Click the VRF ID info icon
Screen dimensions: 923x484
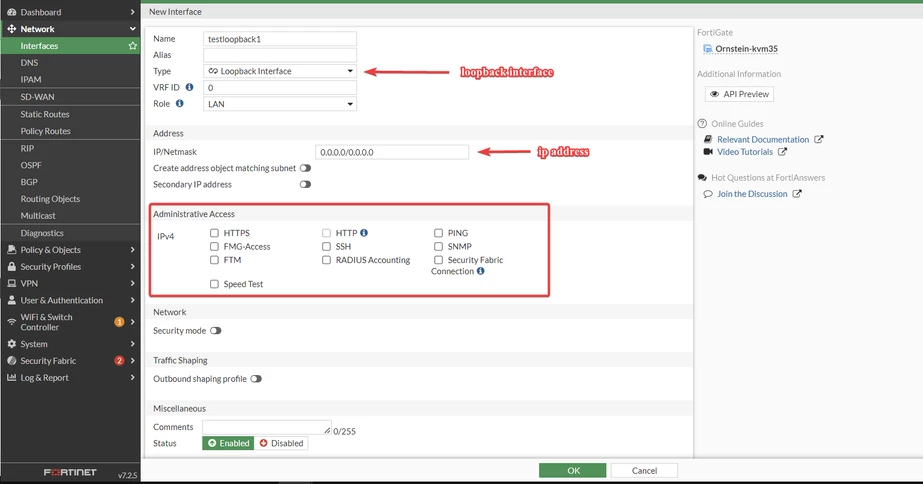(x=189, y=87)
